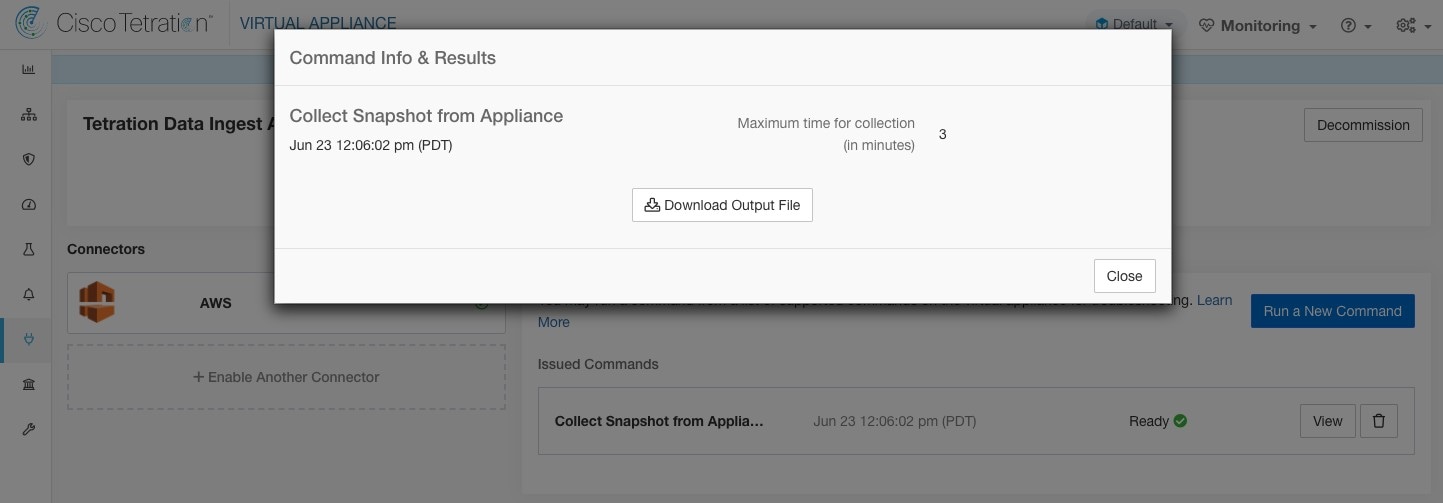The width and height of the screenshot is (1443, 503).
Task: Click Enable Another Connector
Action: coord(286,377)
